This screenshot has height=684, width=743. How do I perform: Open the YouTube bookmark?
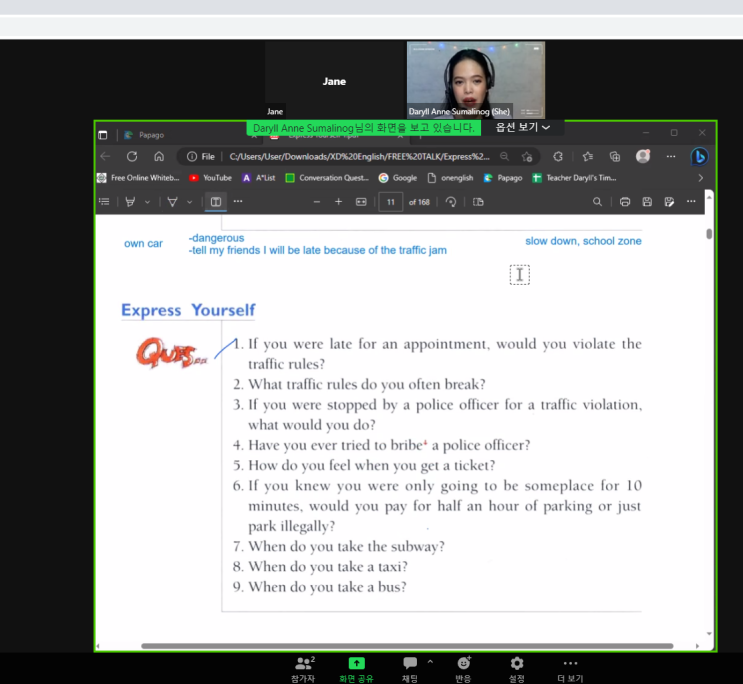pos(210,178)
